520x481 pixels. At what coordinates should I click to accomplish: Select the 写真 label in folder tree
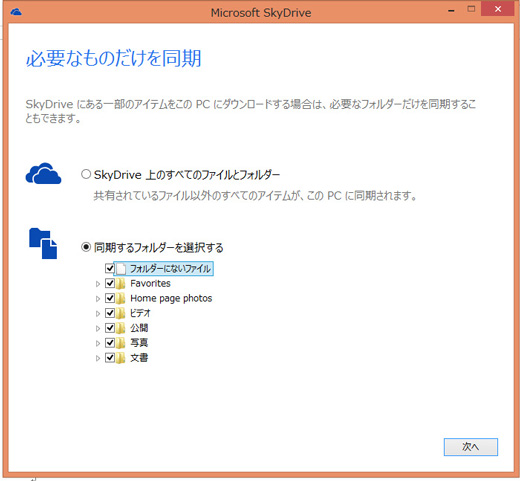point(139,343)
